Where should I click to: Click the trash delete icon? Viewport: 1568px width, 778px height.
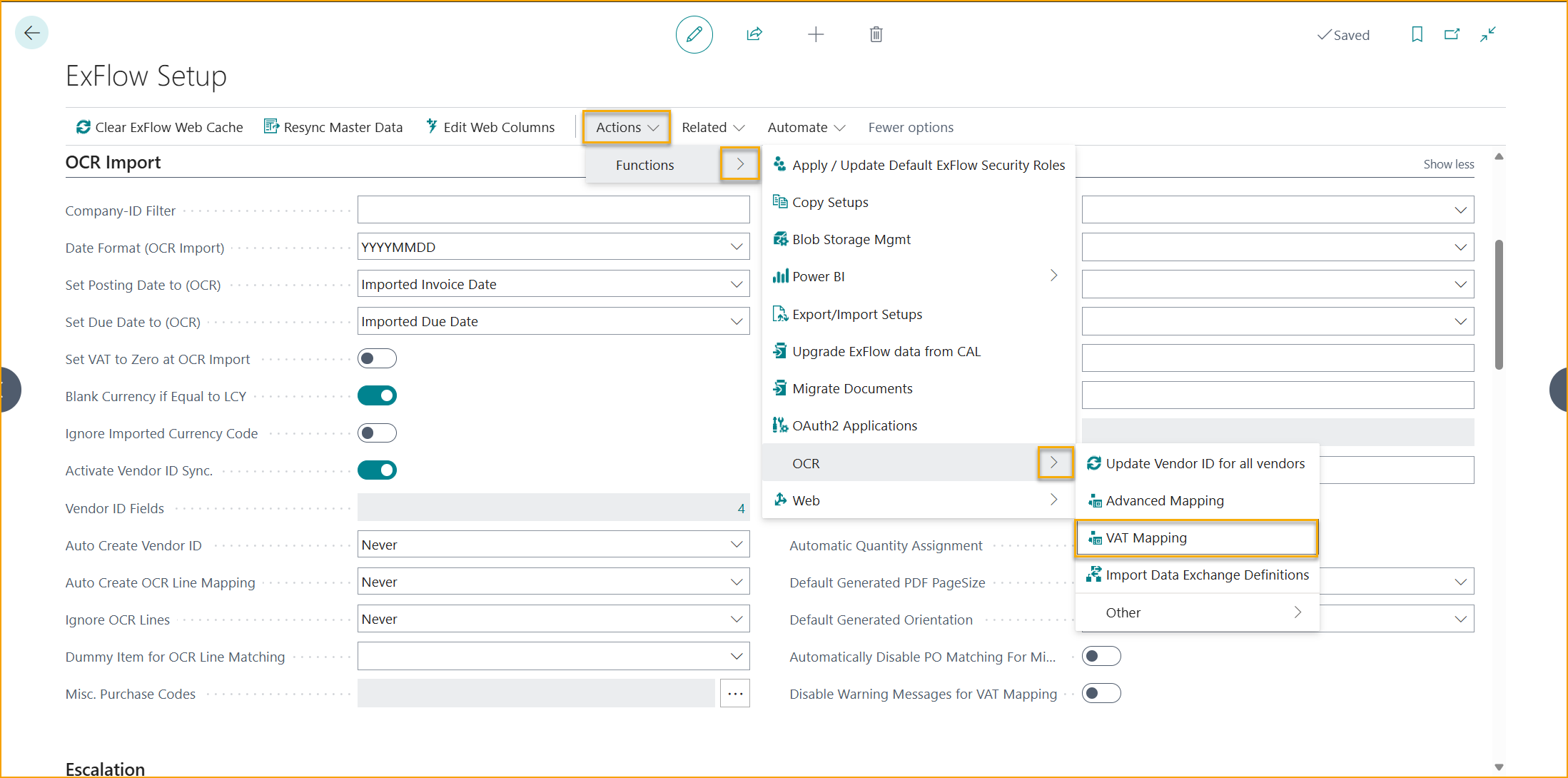[x=876, y=34]
